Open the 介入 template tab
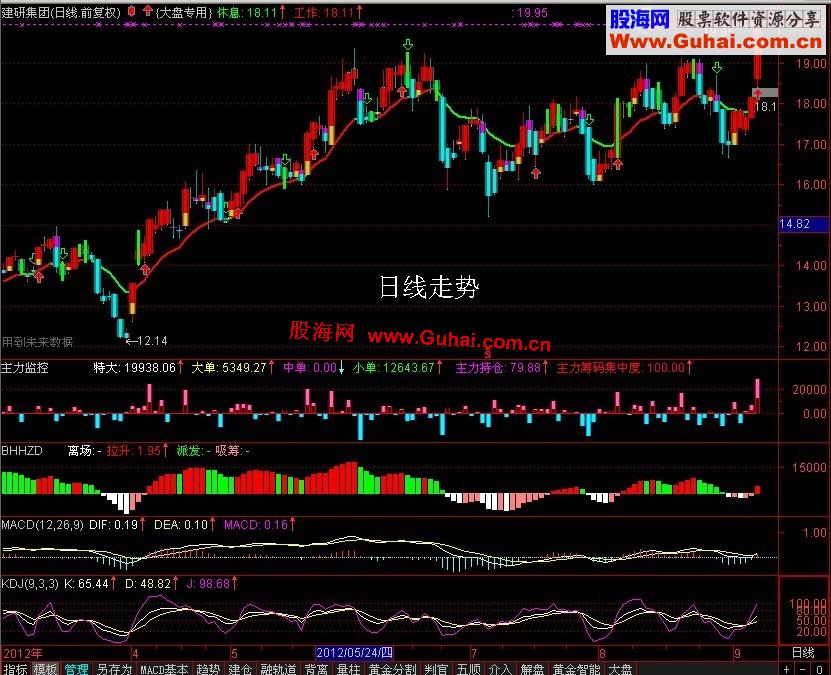The height and width of the screenshot is (675, 831). coord(500,669)
